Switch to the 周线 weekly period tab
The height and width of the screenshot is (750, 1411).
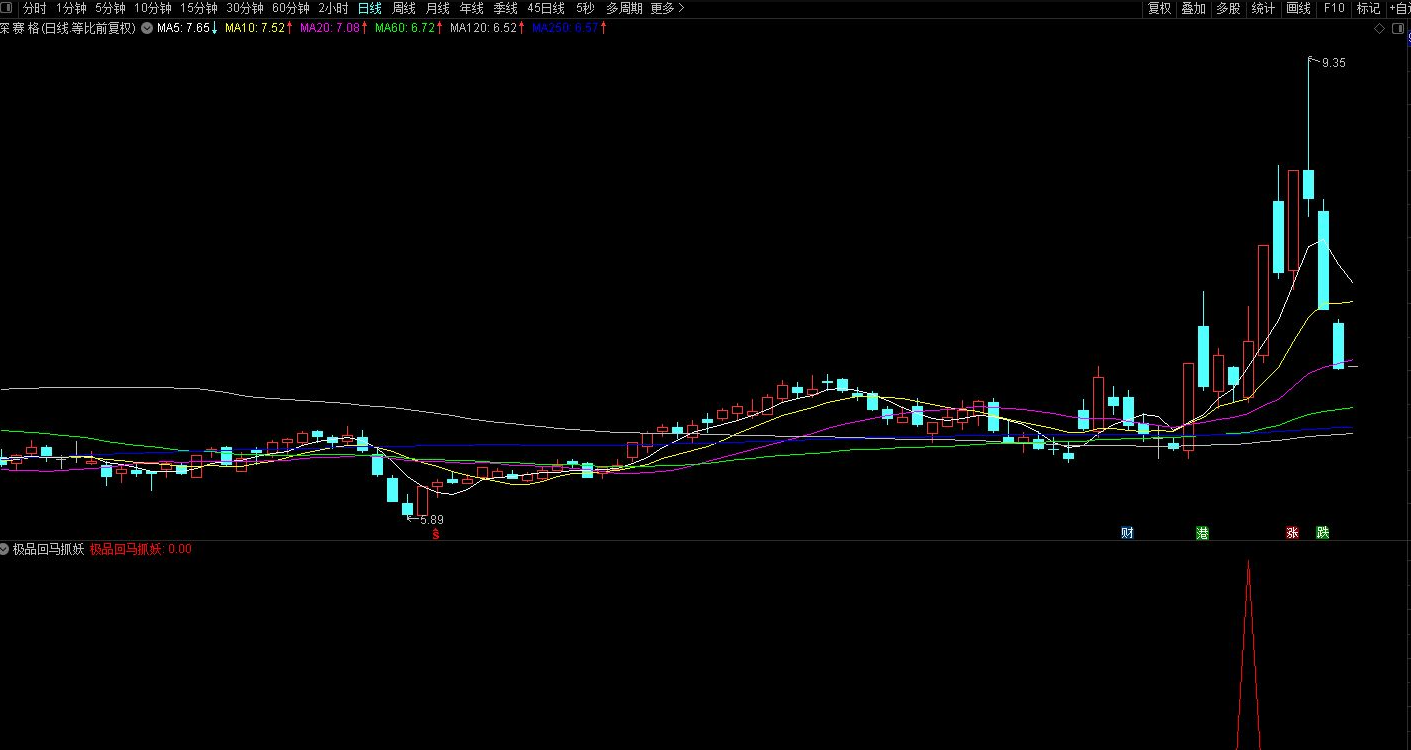point(403,8)
